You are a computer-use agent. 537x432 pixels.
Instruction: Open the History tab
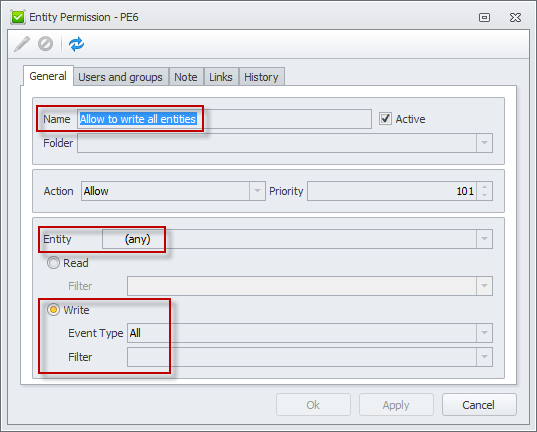pos(261,77)
